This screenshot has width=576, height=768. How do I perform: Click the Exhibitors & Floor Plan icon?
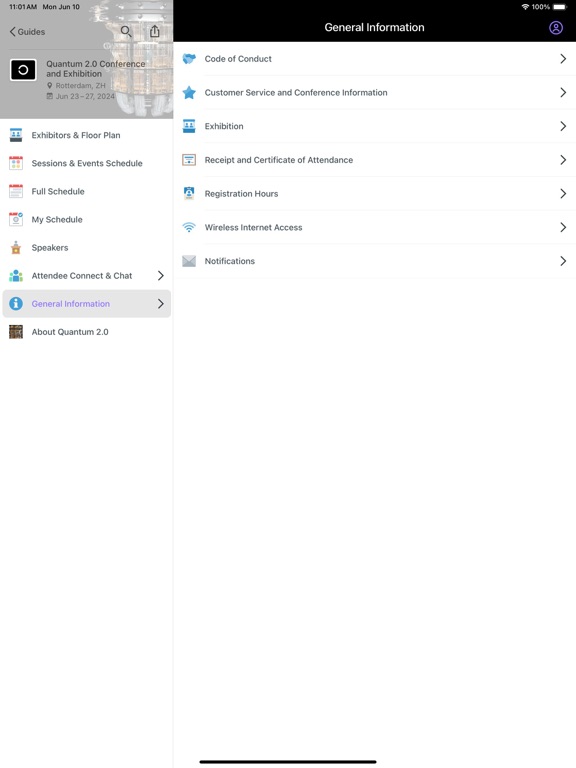point(16,135)
